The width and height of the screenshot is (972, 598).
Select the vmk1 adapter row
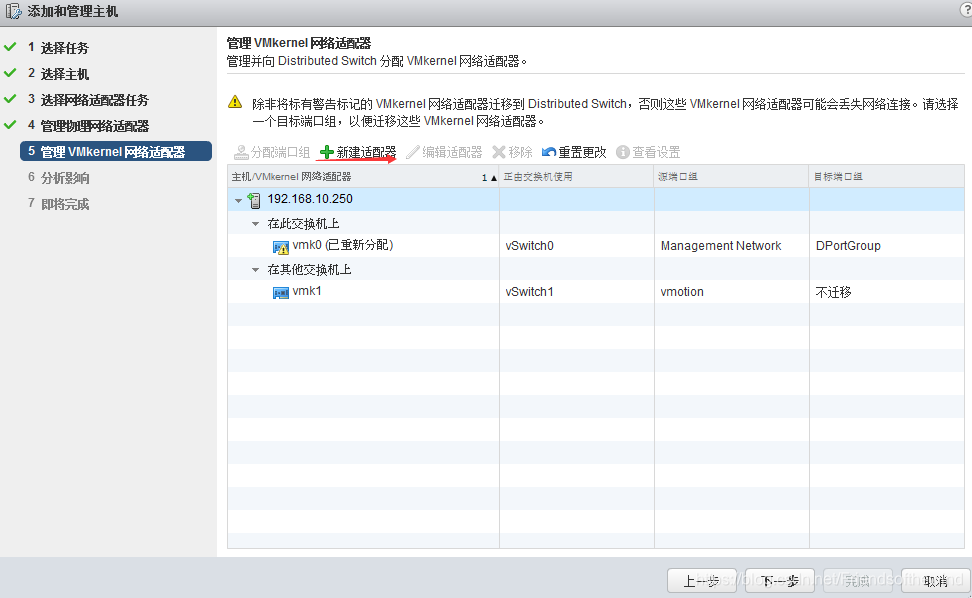(x=596, y=292)
